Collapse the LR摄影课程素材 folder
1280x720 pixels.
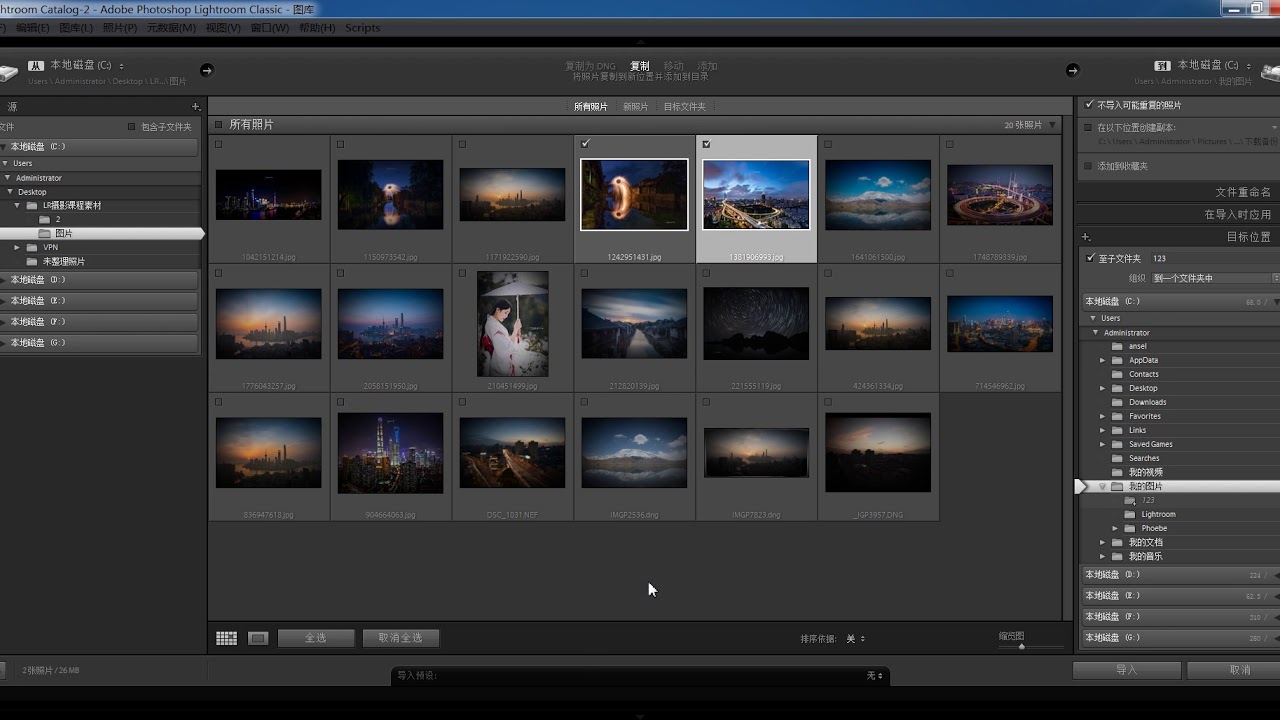pos(17,205)
